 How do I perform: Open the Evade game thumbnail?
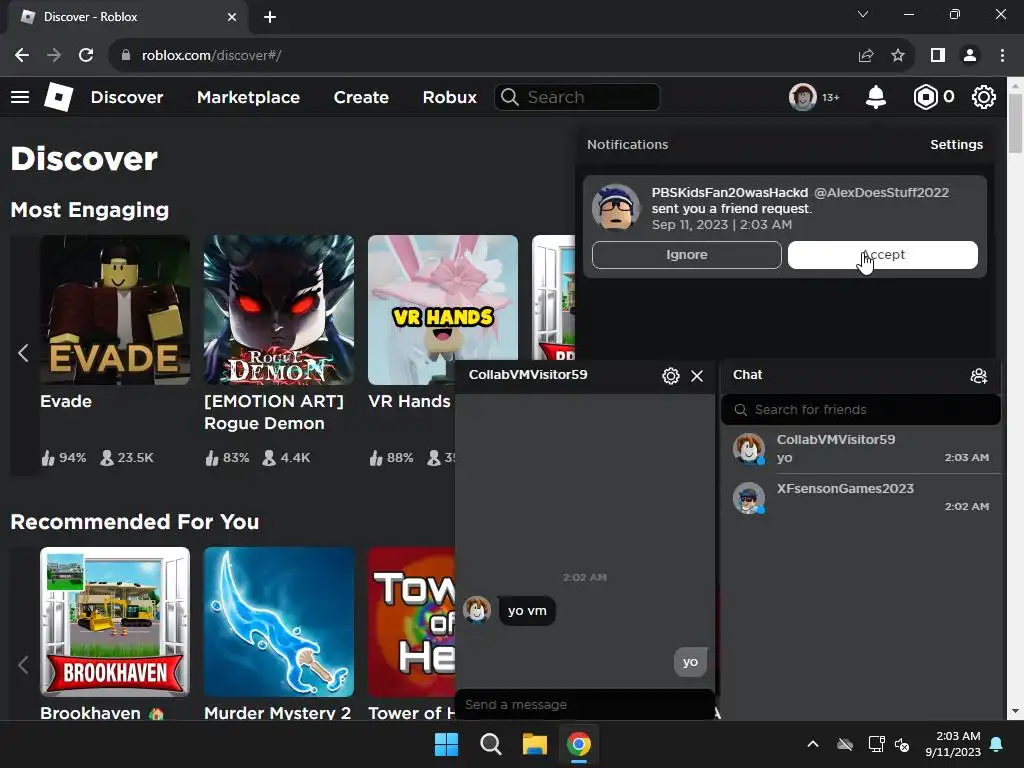pos(115,310)
